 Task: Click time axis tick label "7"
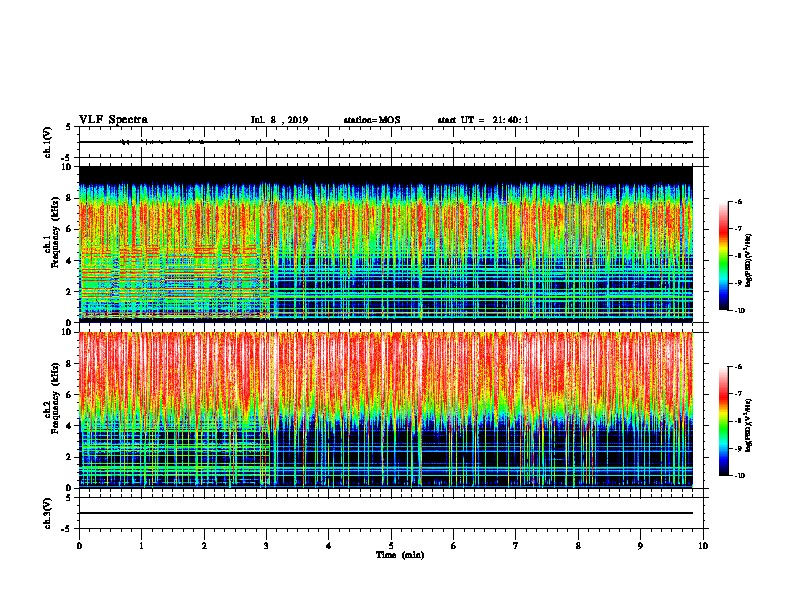point(516,546)
